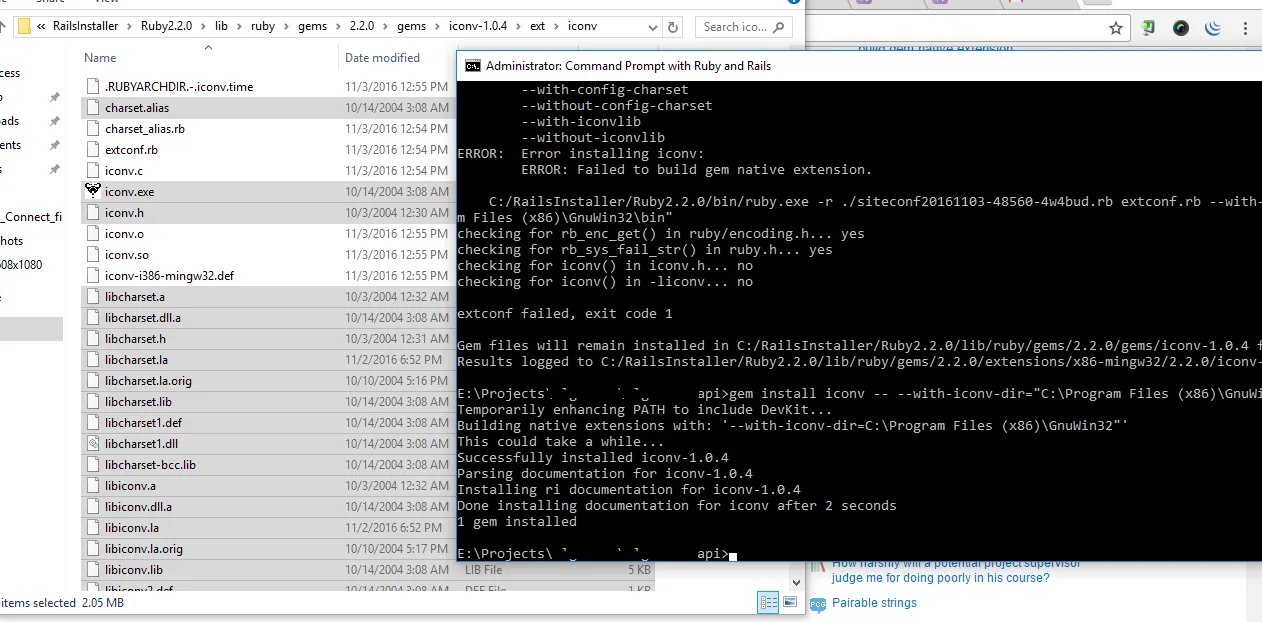
Task: Click the Pairable strings question site icon
Action: tap(817, 603)
